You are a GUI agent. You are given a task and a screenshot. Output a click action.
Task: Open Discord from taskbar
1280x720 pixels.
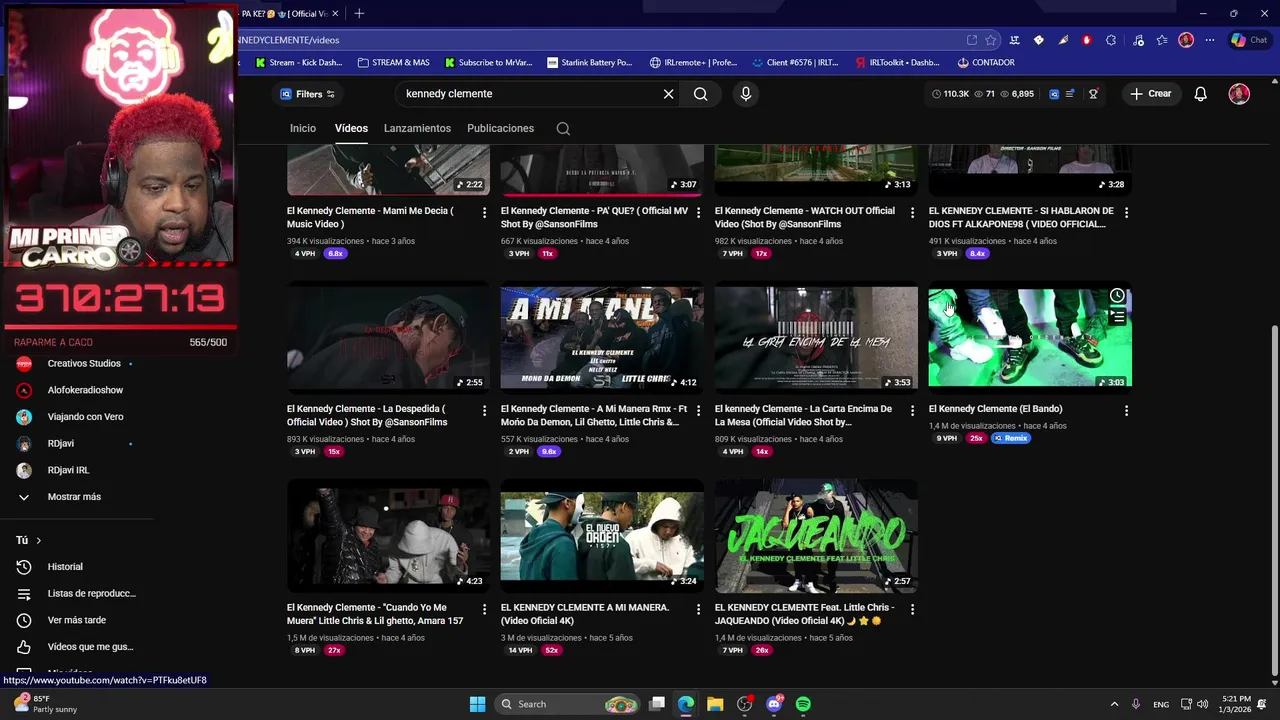point(774,704)
